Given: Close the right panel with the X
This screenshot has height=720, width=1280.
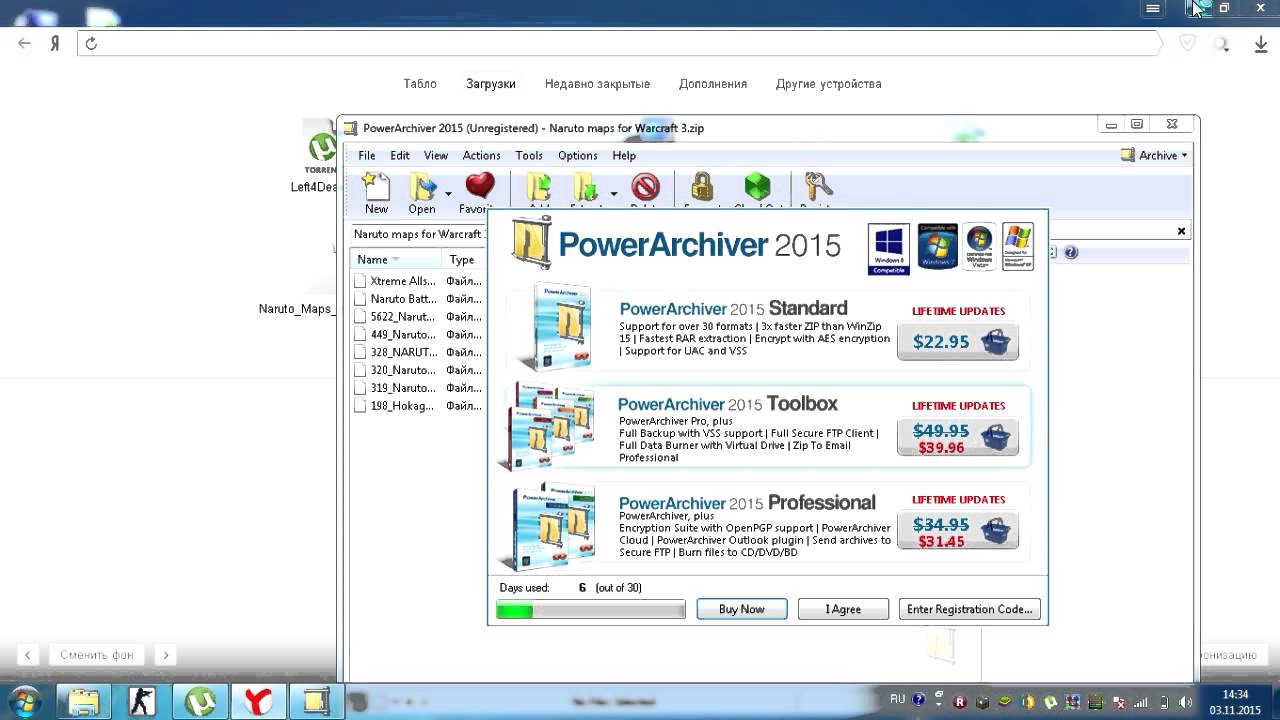Looking at the screenshot, I should [1181, 231].
